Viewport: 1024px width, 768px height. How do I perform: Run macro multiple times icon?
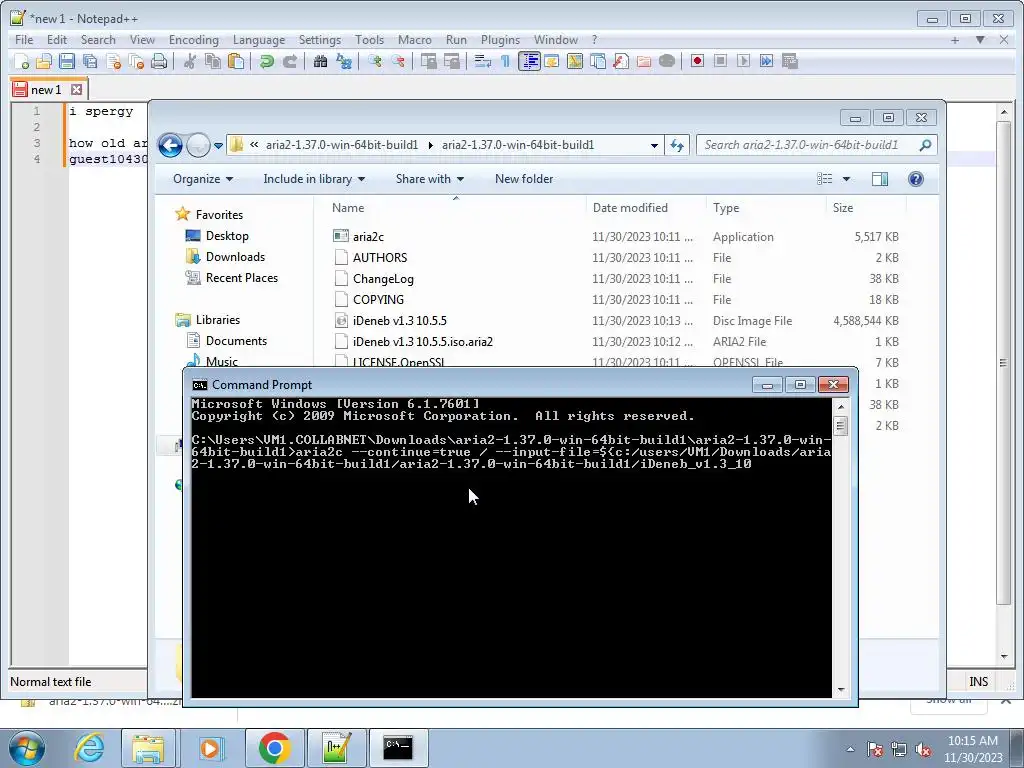click(x=767, y=61)
